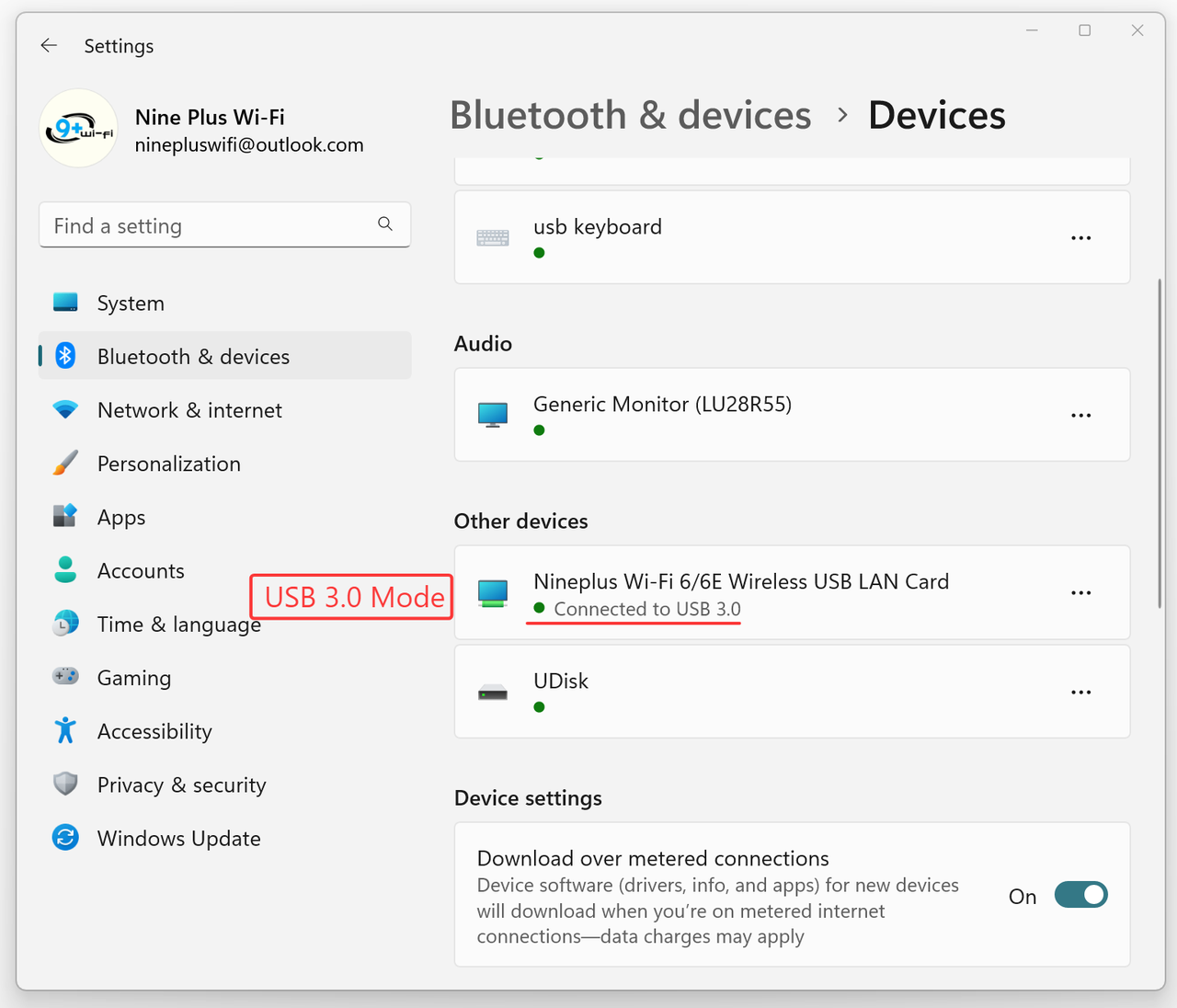Open Personalization settings
Viewport: 1177px width, 1008px height.
coord(224,463)
